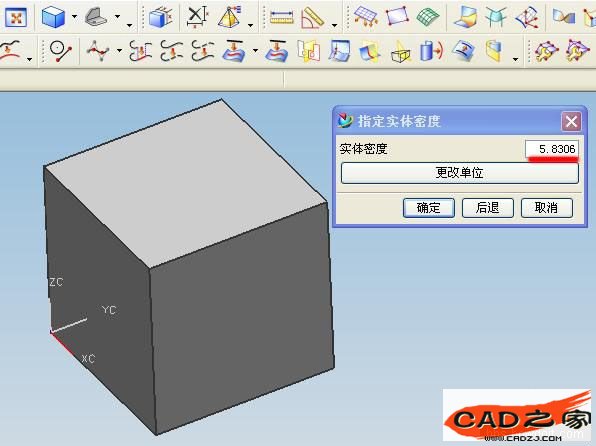This screenshot has height=446, width=596.
Task: Click the wireframe box offset icon
Action: click(x=401, y=52)
